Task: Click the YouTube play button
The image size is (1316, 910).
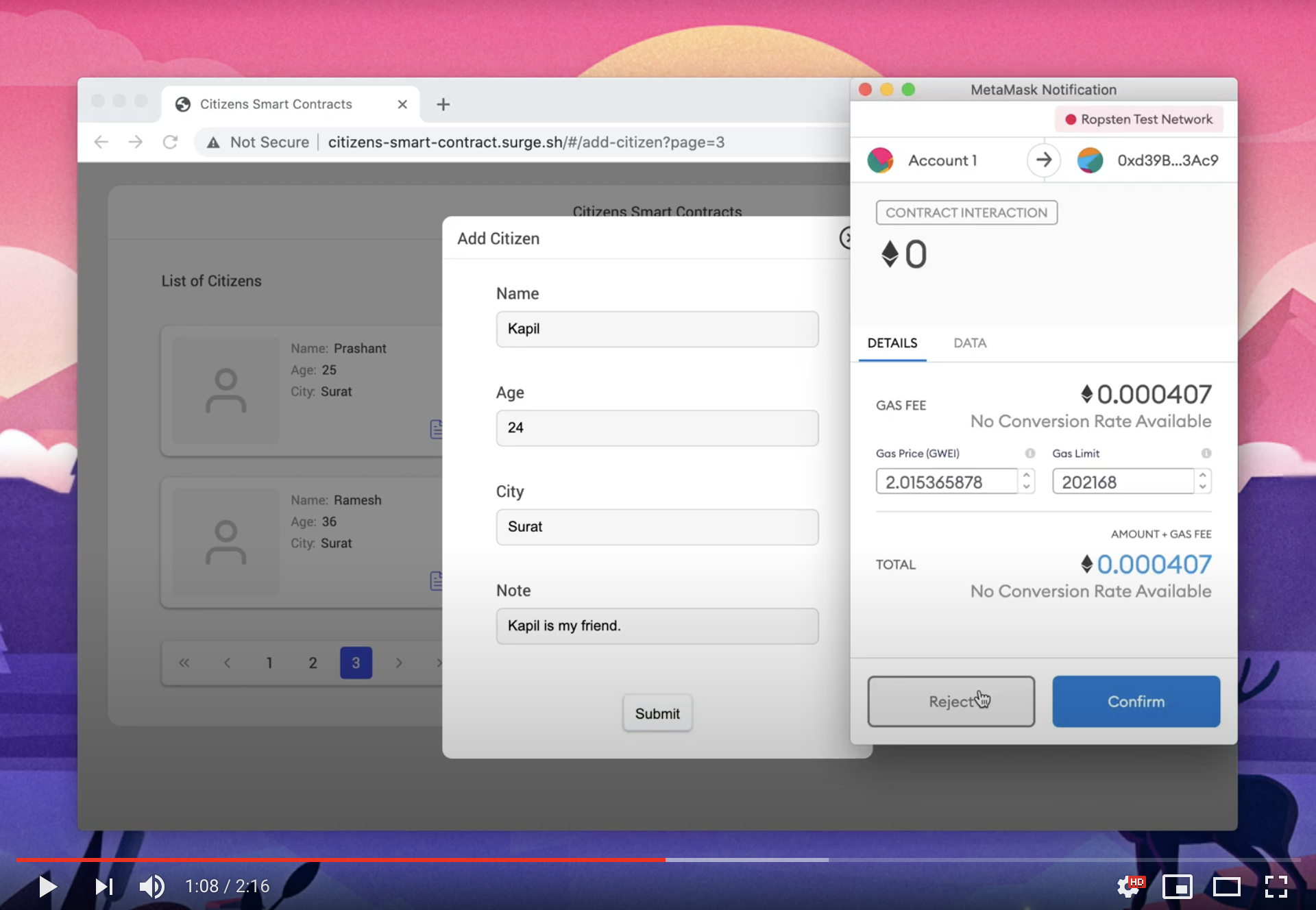Action: [x=47, y=887]
